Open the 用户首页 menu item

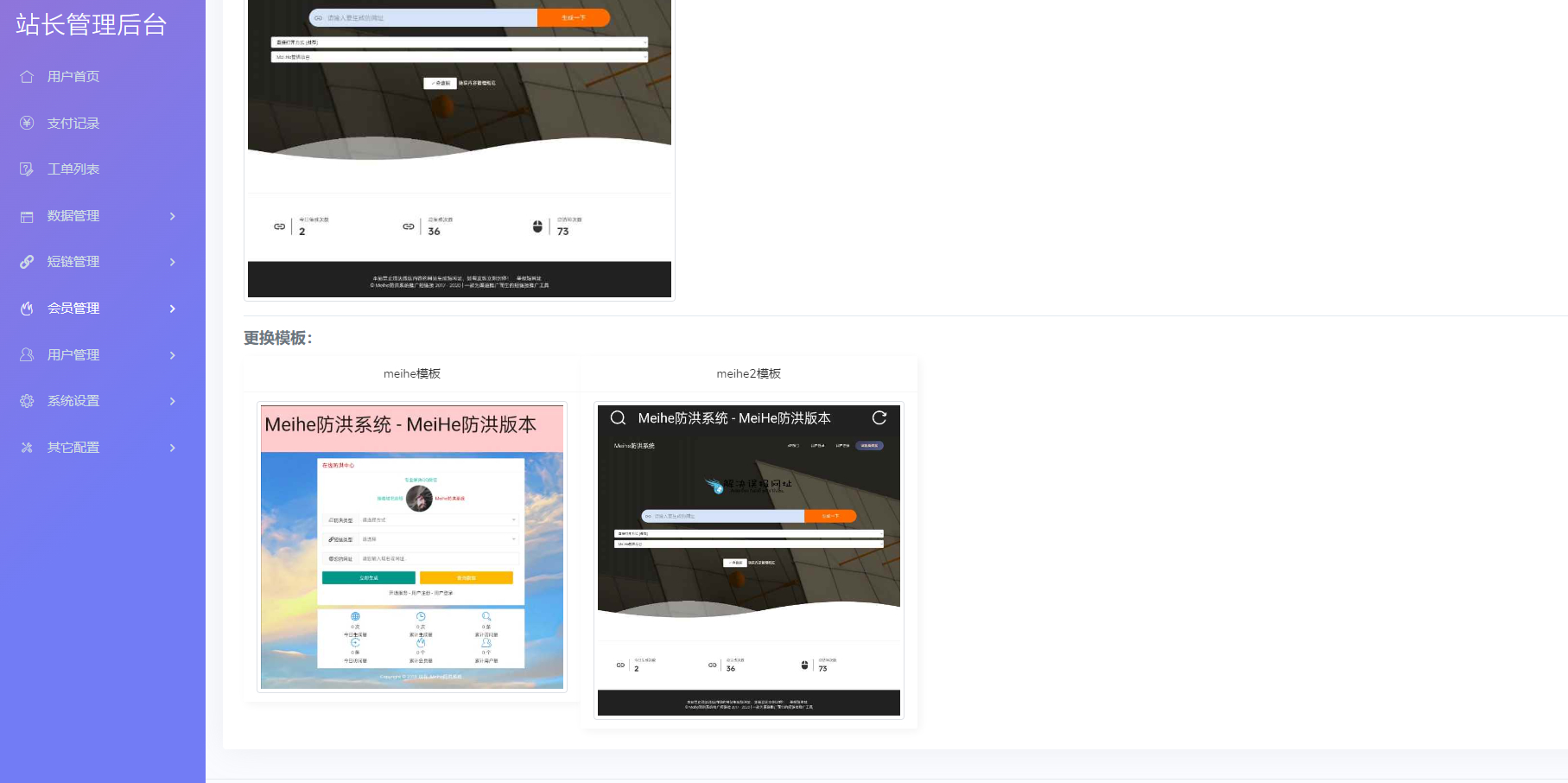coord(73,77)
